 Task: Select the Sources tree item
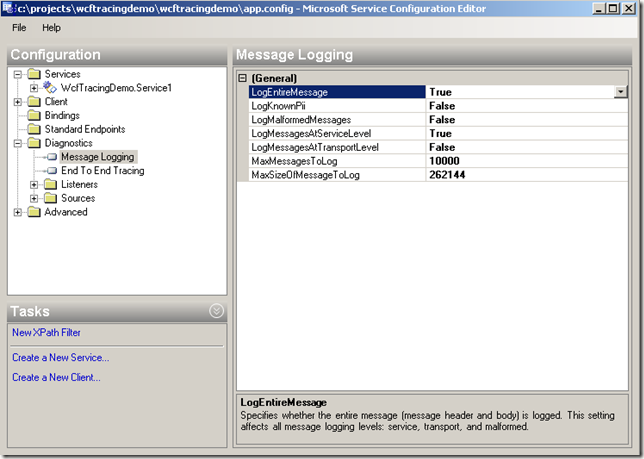[78, 198]
